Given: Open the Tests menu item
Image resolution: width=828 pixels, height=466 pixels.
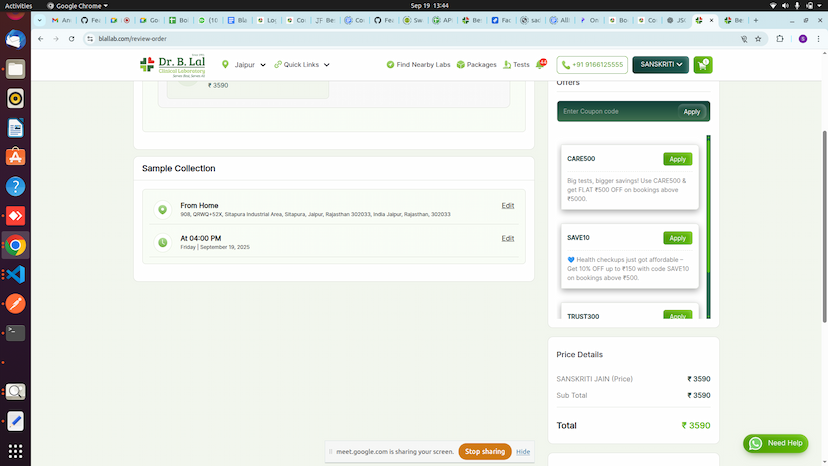Looking at the screenshot, I should [x=516, y=65].
